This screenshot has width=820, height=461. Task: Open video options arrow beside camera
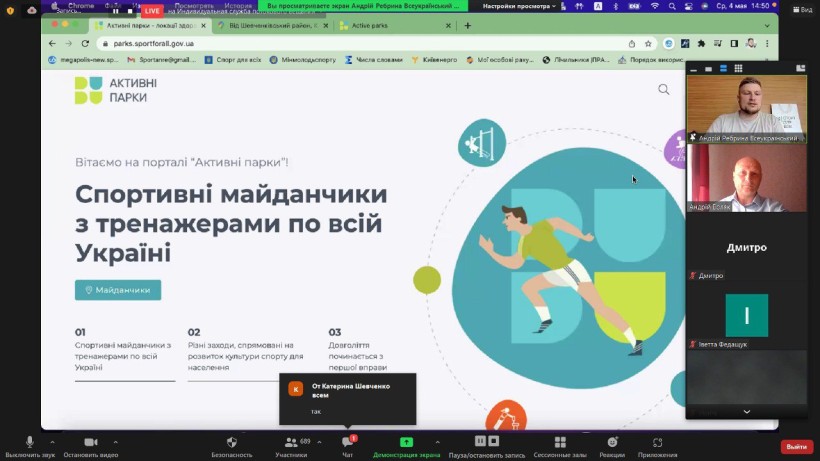pos(116,442)
